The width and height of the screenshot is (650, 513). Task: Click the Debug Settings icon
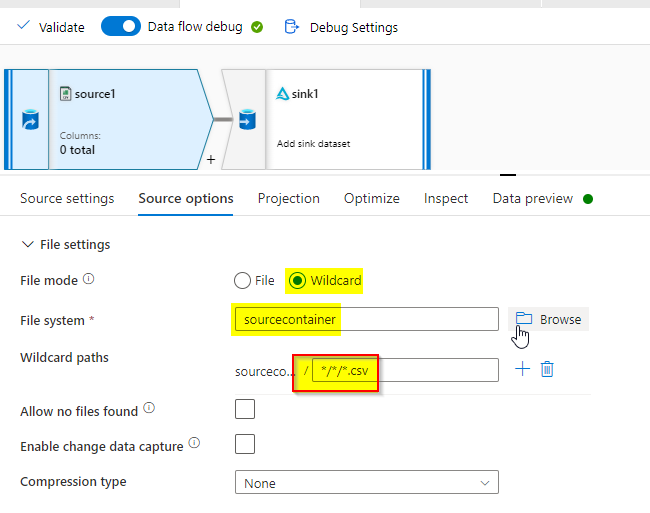(292, 27)
